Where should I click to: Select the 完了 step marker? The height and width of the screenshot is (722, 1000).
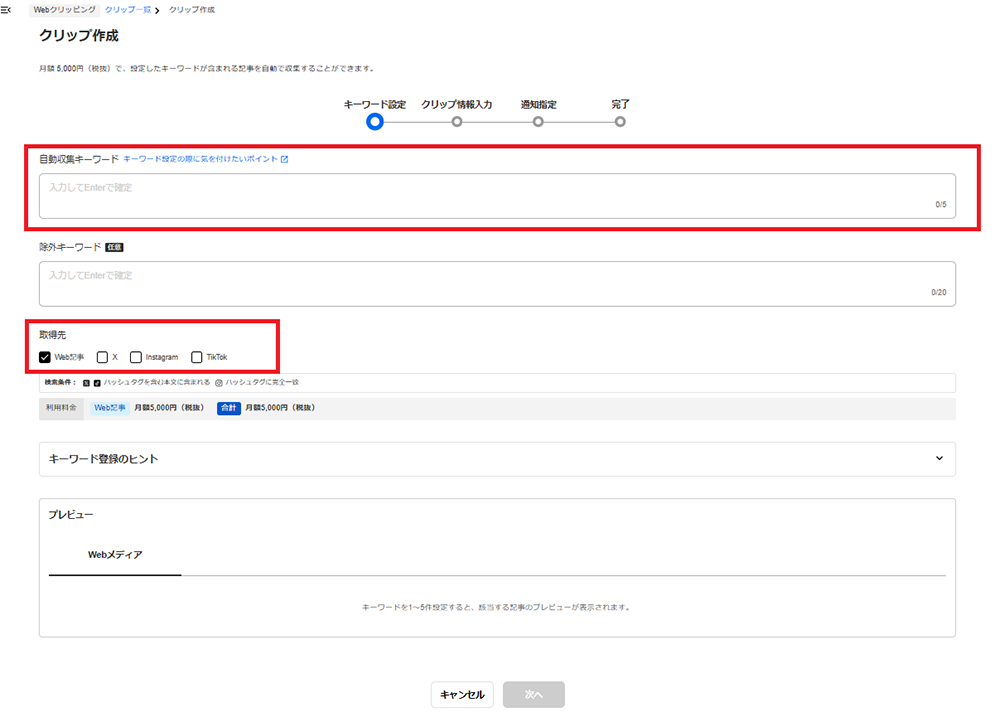coord(620,121)
